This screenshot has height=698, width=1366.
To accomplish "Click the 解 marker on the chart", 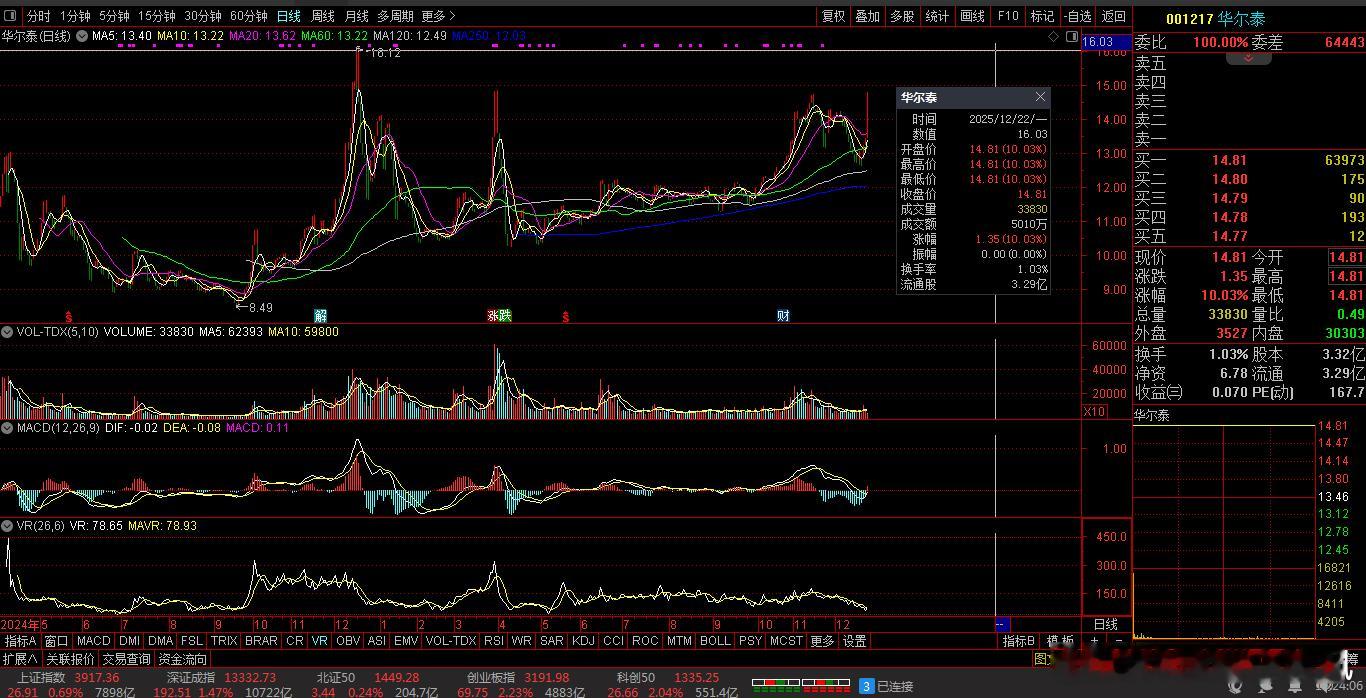I will coord(320,316).
